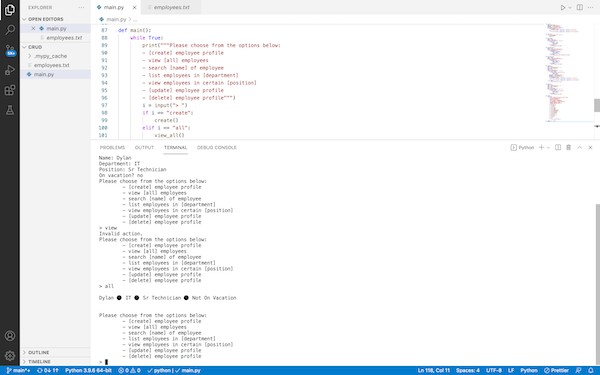The width and height of the screenshot is (600, 375).
Task: Switch to the main.py editor tab
Action: coord(114,7)
